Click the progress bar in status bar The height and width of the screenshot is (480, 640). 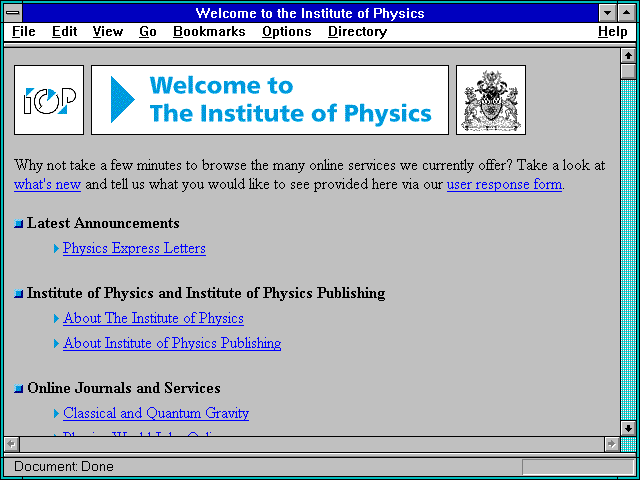(578, 467)
